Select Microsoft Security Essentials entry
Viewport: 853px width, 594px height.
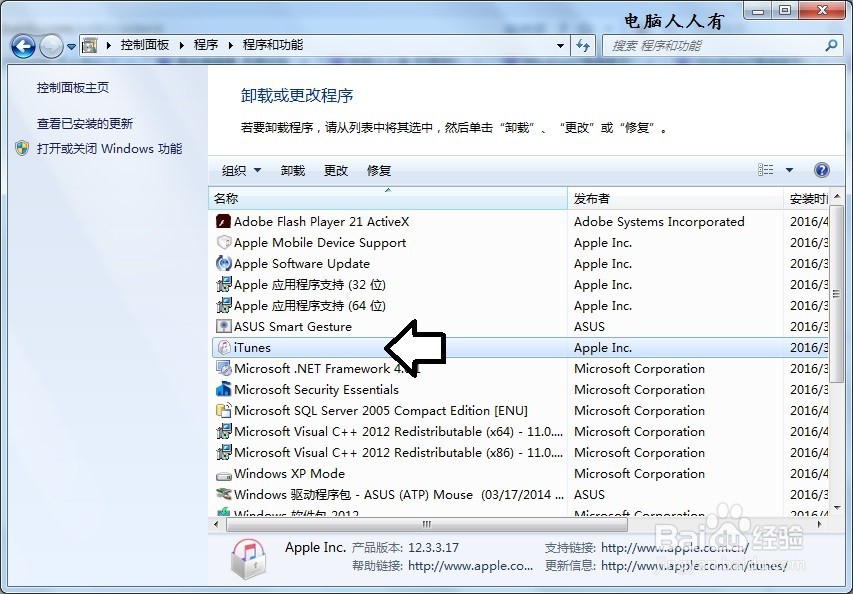coord(316,389)
